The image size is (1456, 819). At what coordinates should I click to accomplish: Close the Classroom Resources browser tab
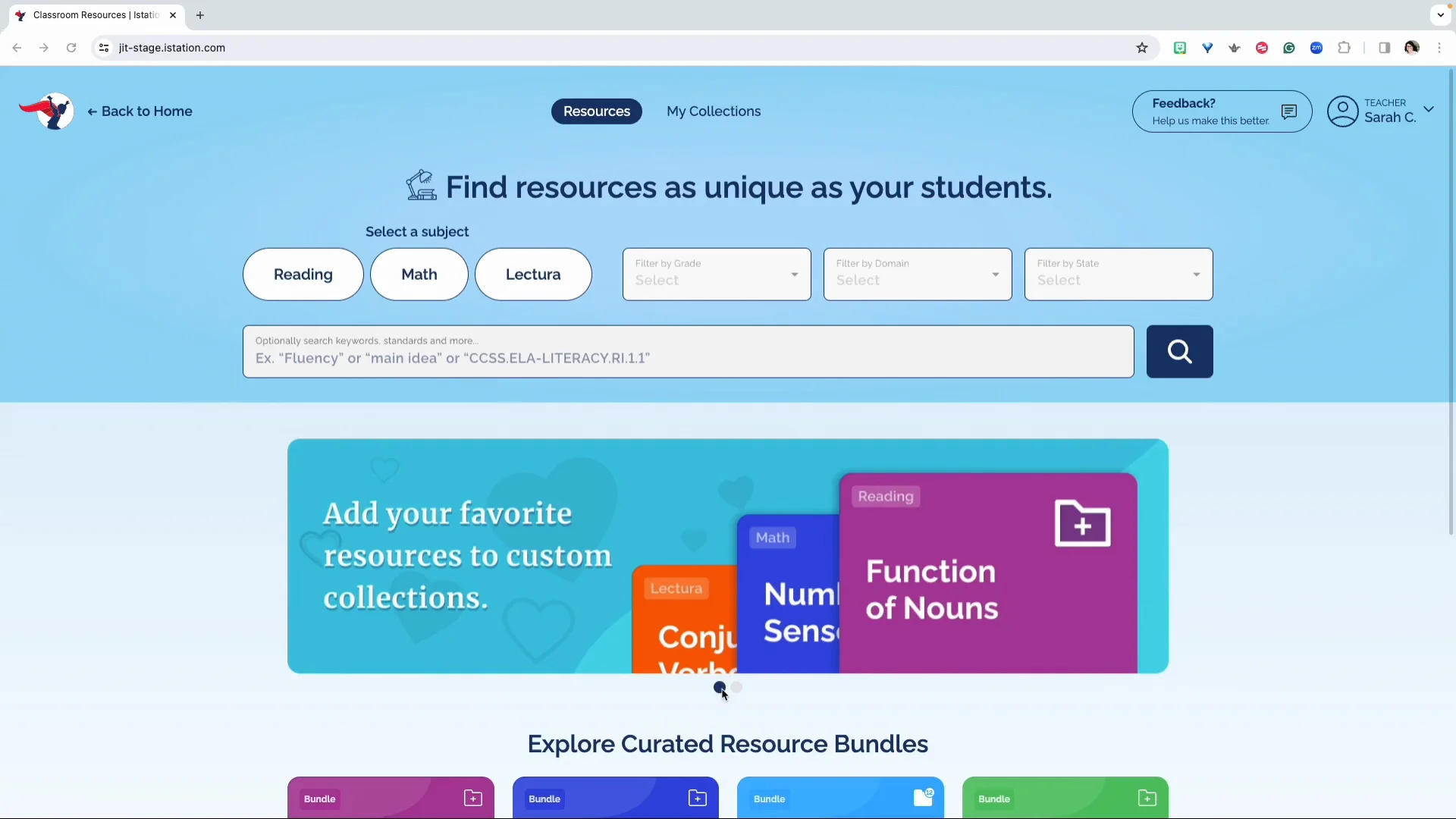click(x=173, y=15)
